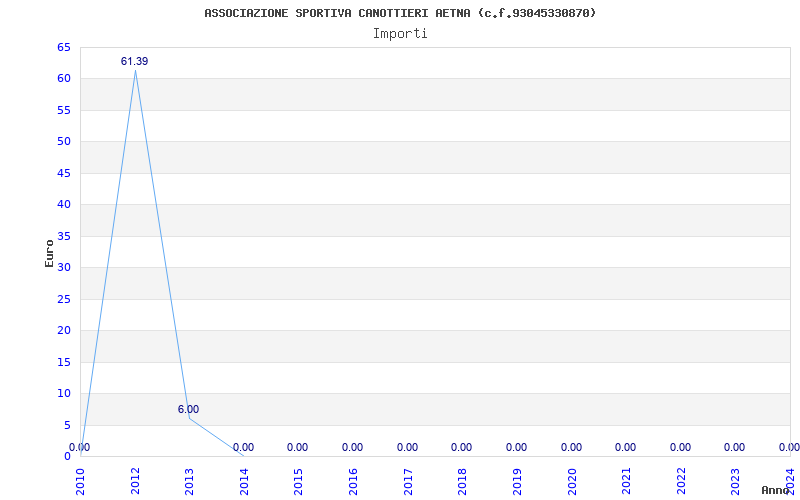Click the 0.00 value above 2016
Screen dimensions: 800x500
[x=353, y=447]
